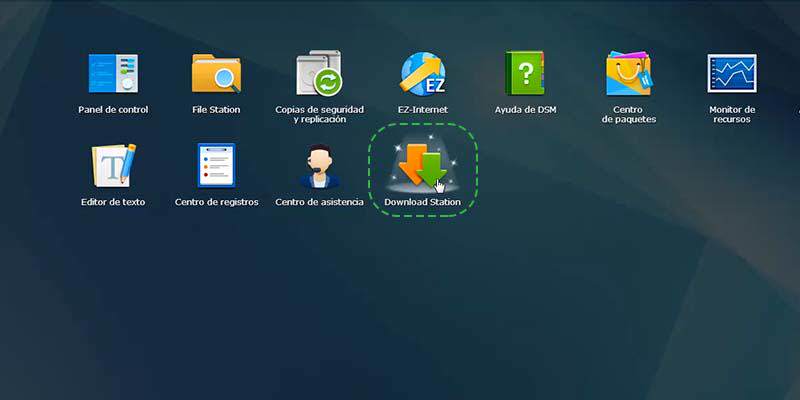The height and width of the screenshot is (400, 800).
Task: Open Centro de paquetes shopping bag icon
Action: coord(629,73)
